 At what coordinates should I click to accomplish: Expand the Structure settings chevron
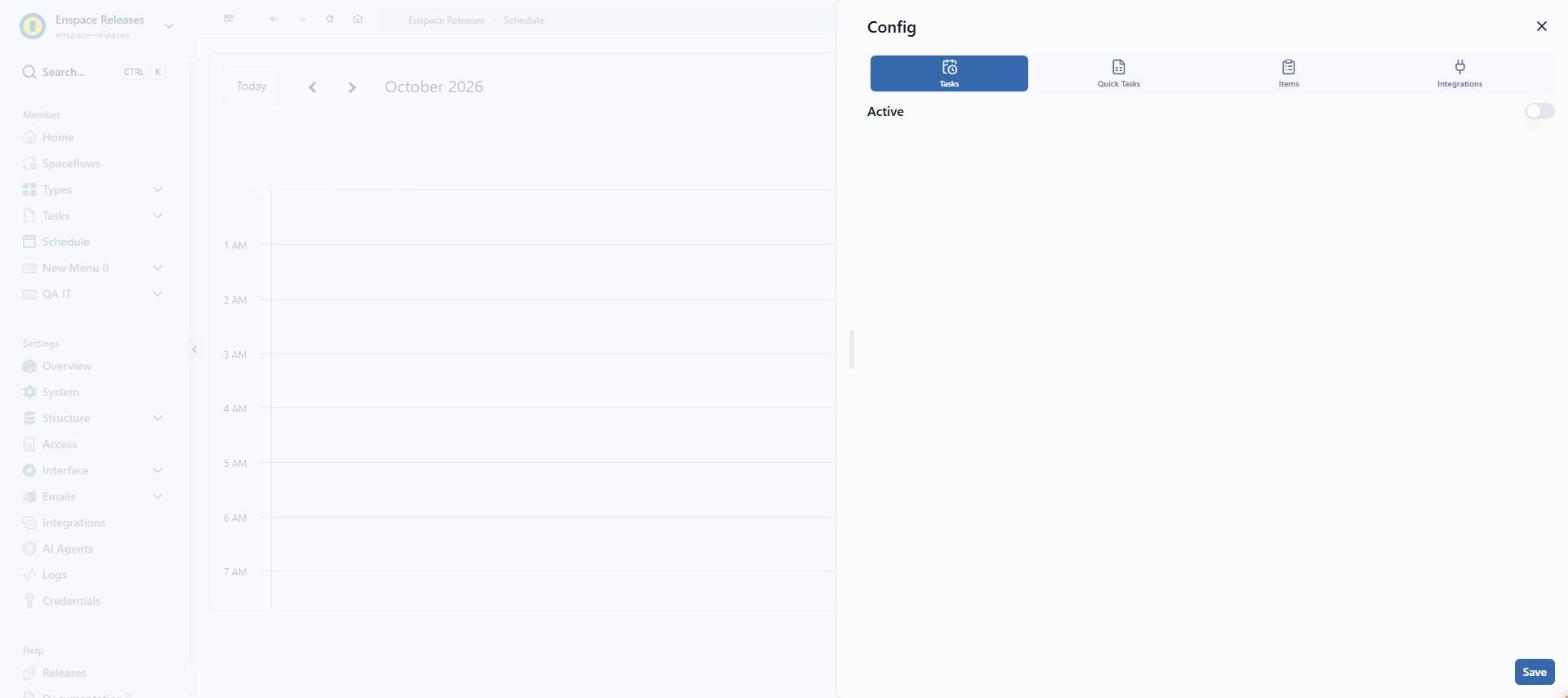pyautogui.click(x=157, y=418)
